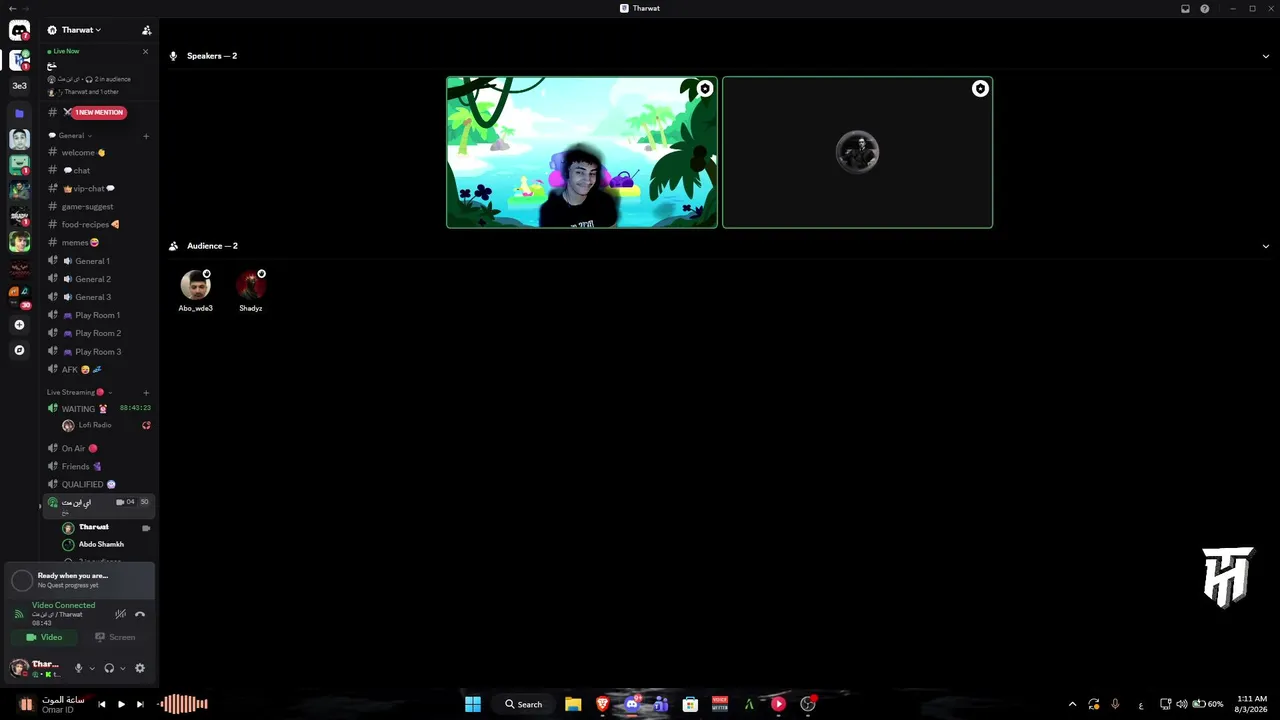Open the 3e3 server in sidebar
Viewport: 1280px width, 720px height.
click(x=19, y=86)
